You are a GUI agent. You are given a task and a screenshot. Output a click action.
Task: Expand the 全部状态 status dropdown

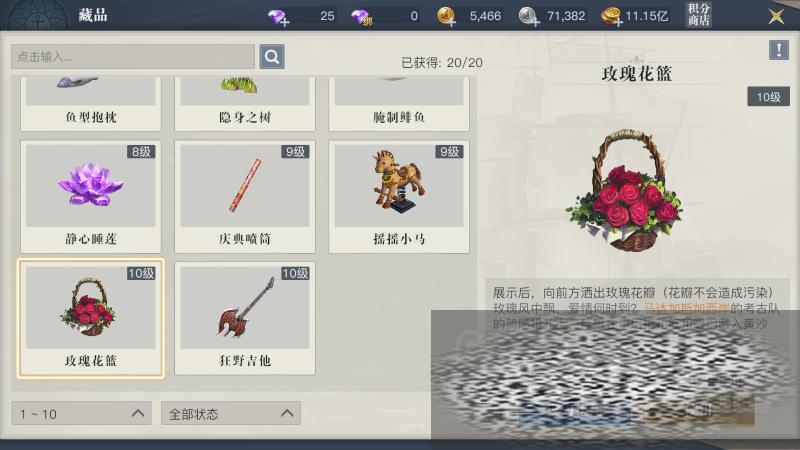tap(231, 413)
